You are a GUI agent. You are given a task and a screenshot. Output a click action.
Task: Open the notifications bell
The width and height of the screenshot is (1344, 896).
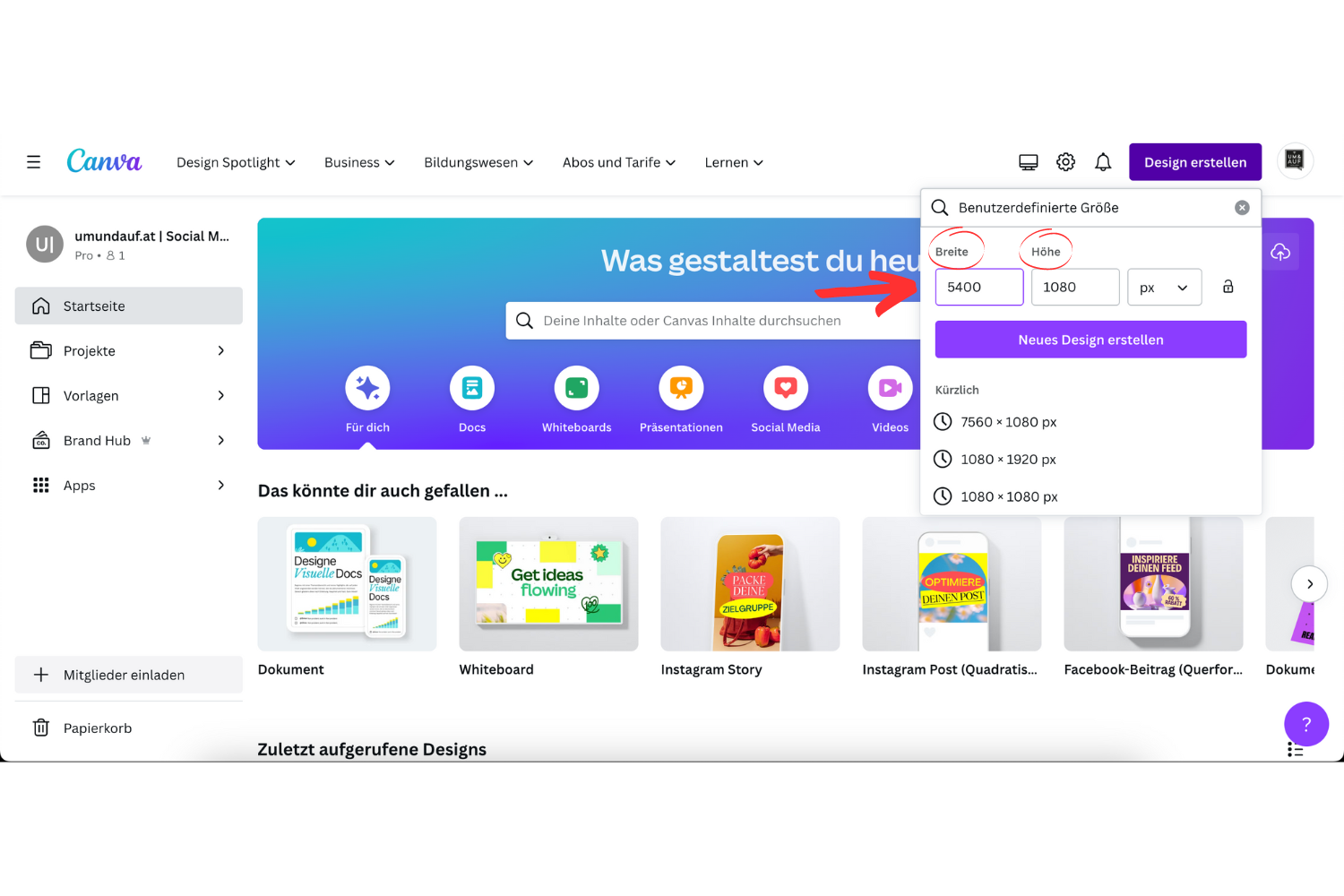point(1103,162)
